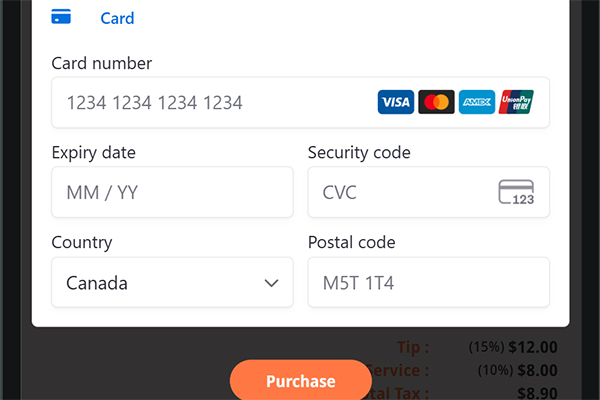Click into the MM / YY expiry field

(x=172, y=192)
